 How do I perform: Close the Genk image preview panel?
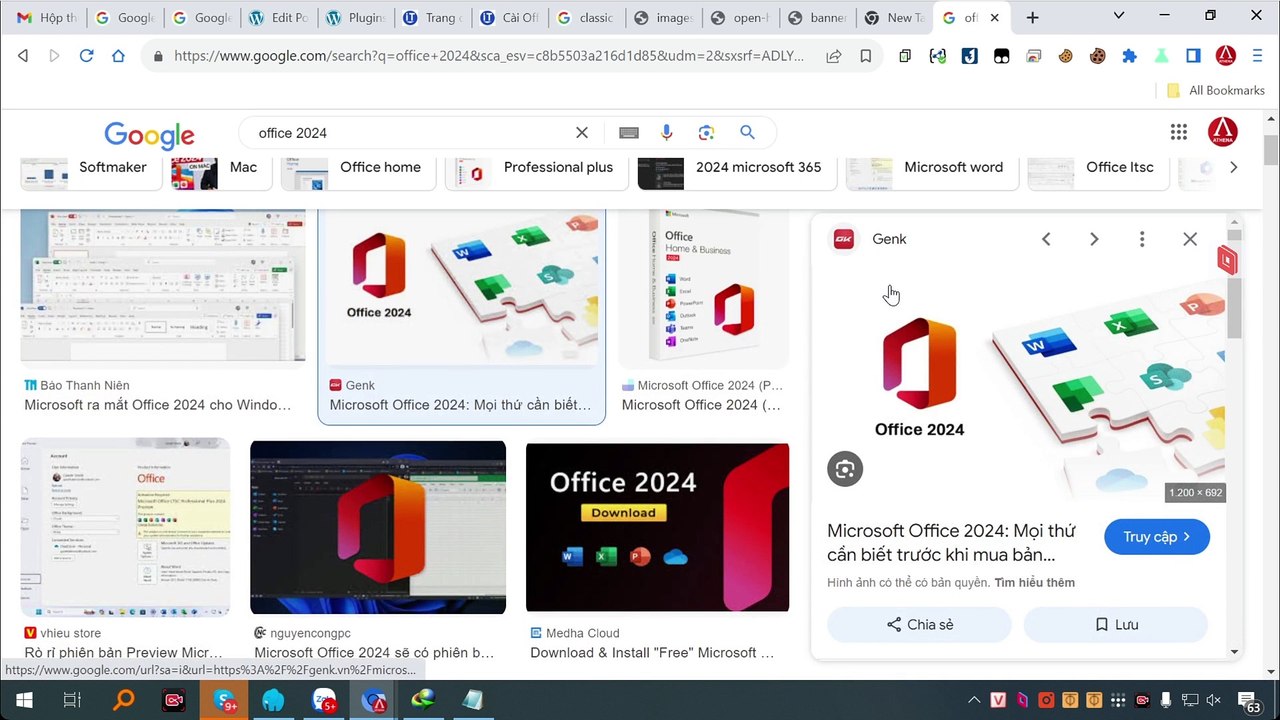[x=1189, y=239]
